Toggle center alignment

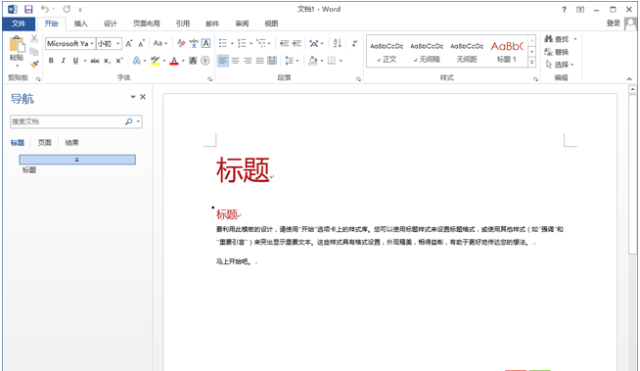pos(235,61)
